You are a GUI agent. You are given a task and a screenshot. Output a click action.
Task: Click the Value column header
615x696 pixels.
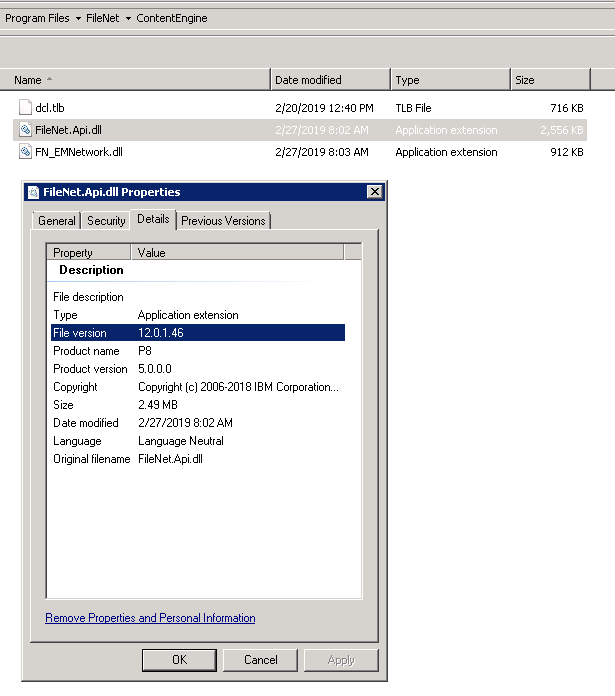click(237, 252)
